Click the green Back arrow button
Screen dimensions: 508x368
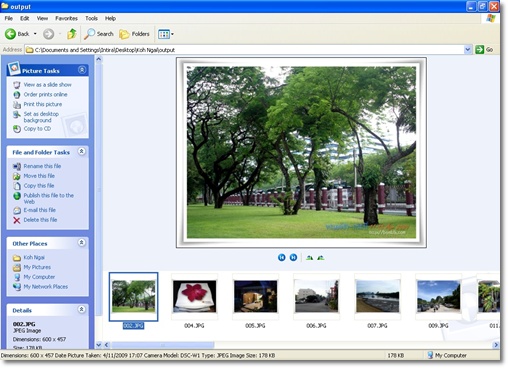point(10,34)
